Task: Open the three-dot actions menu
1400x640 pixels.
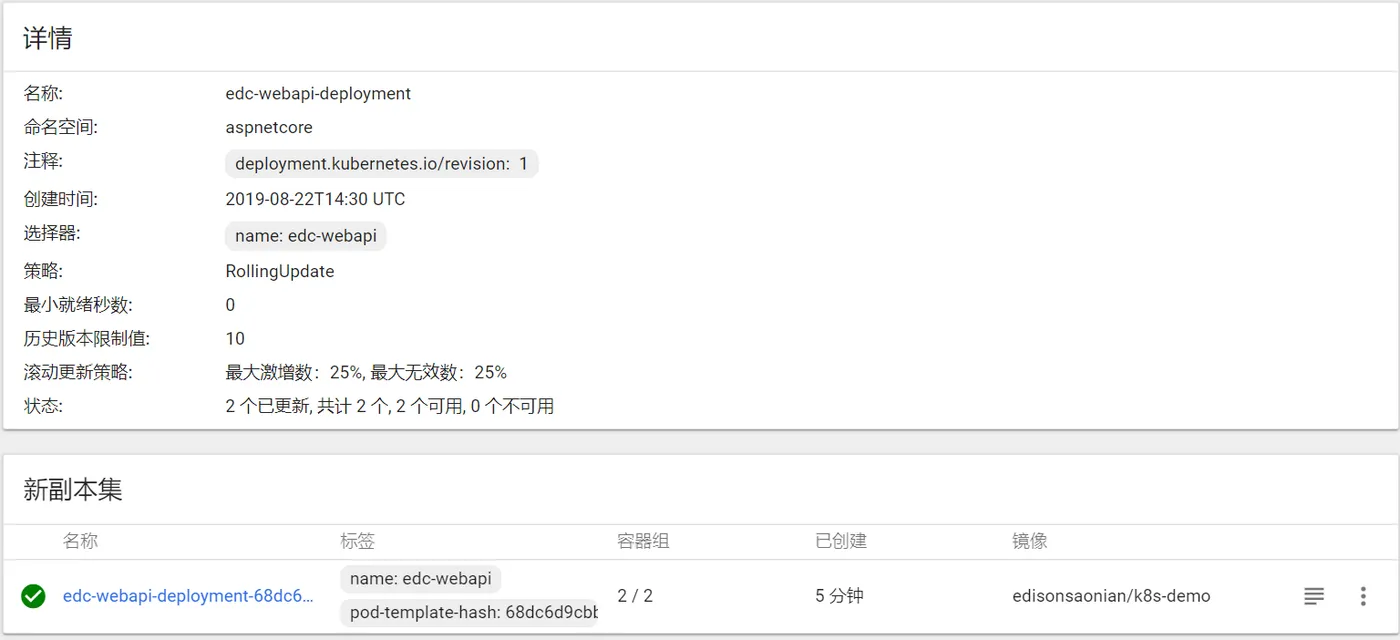Action: point(1363,596)
